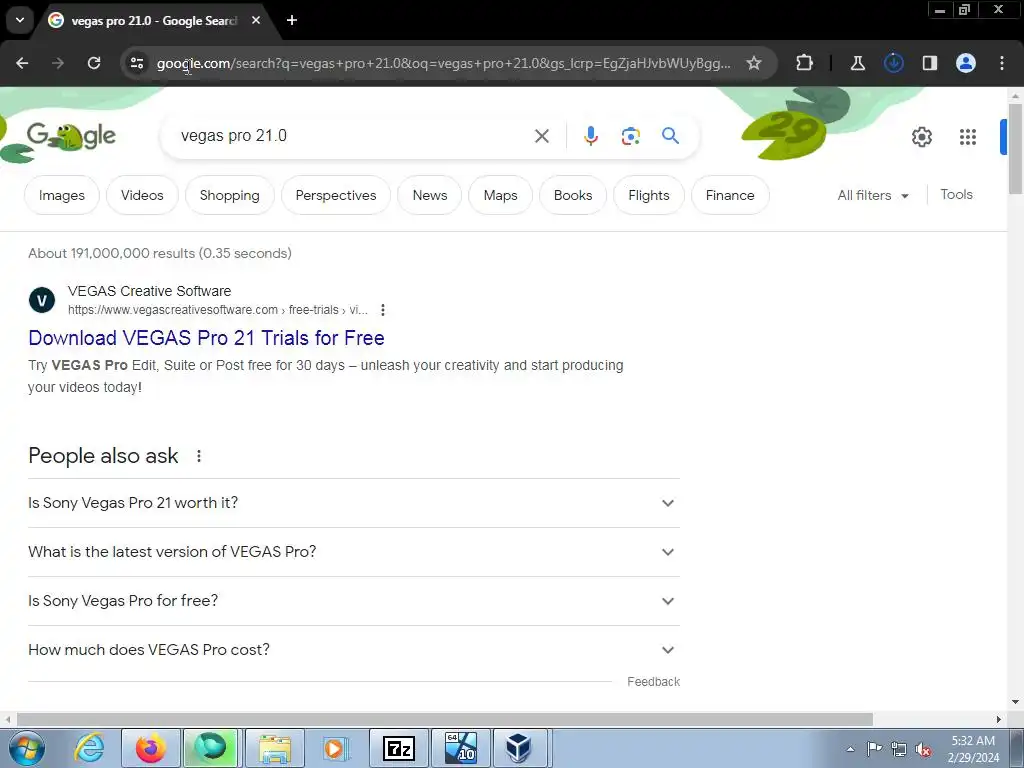This screenshot has height=768, width=1024.
Task: Expand Is Sony Vegas Pro 21 worth it
Action: click(353, 503)
